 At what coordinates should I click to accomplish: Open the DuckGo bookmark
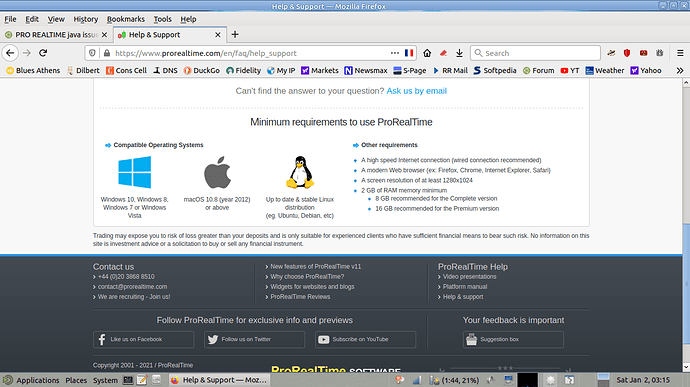[x=202, y=70]
